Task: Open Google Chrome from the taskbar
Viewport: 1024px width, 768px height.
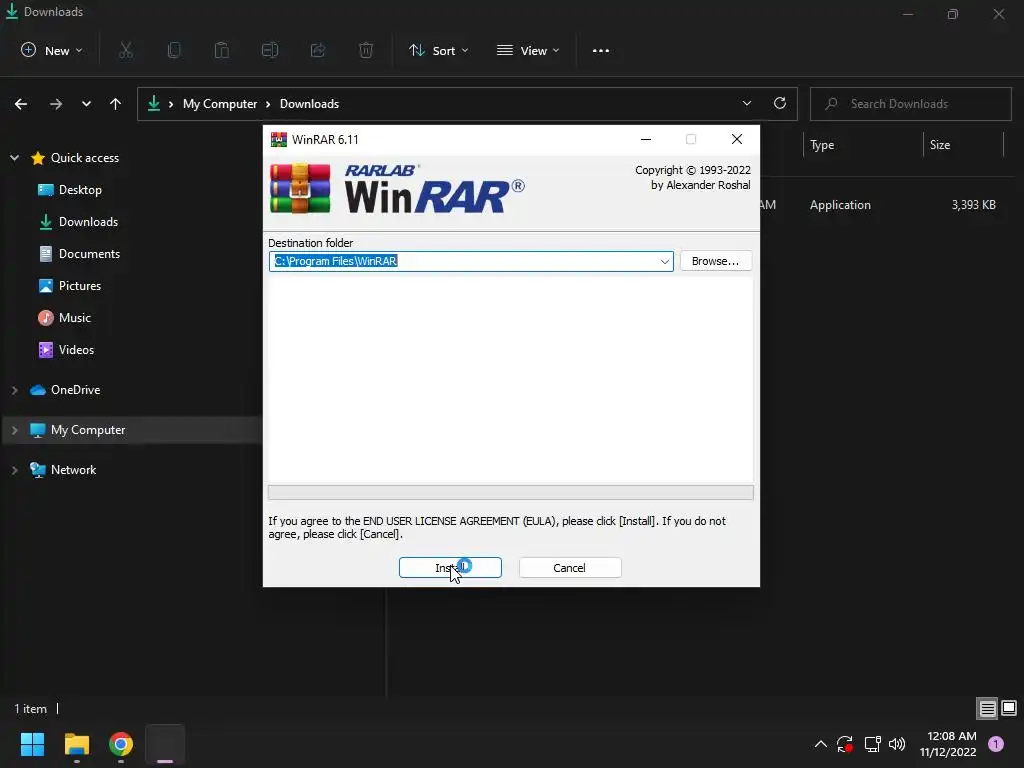Action: [x=121, y=744]
